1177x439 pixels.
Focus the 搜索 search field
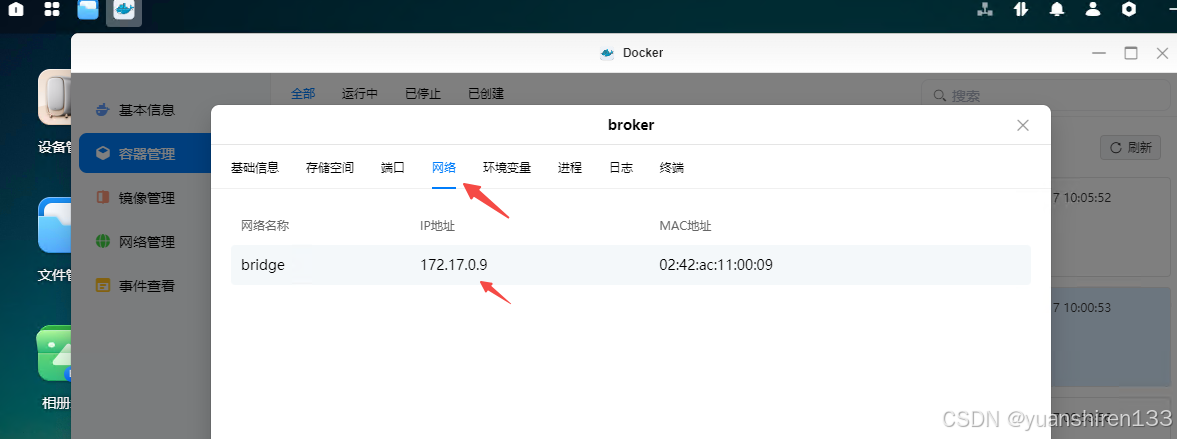click(1045, 96)
